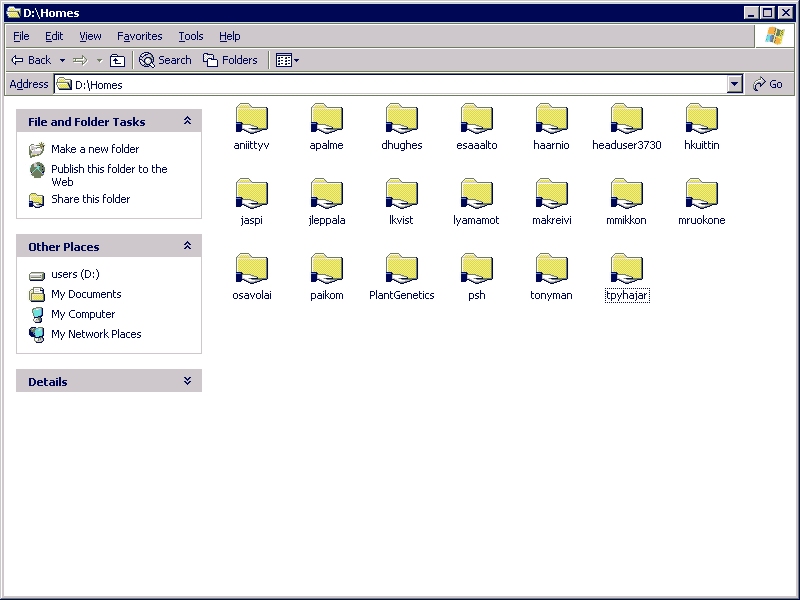Click inside the Address text field
Screen dimensions: 800x600
pos(400,85)
